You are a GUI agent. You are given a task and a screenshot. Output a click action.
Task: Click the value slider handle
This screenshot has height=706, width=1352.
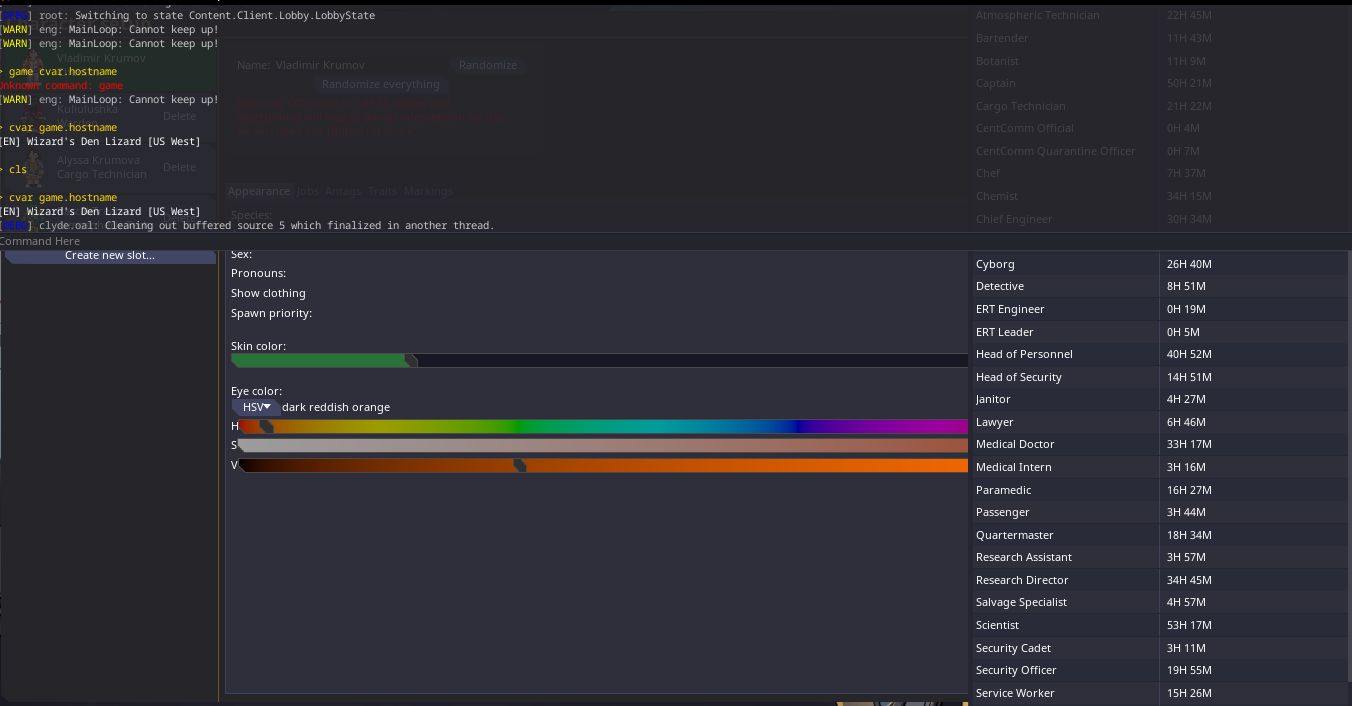click(520, 465)
